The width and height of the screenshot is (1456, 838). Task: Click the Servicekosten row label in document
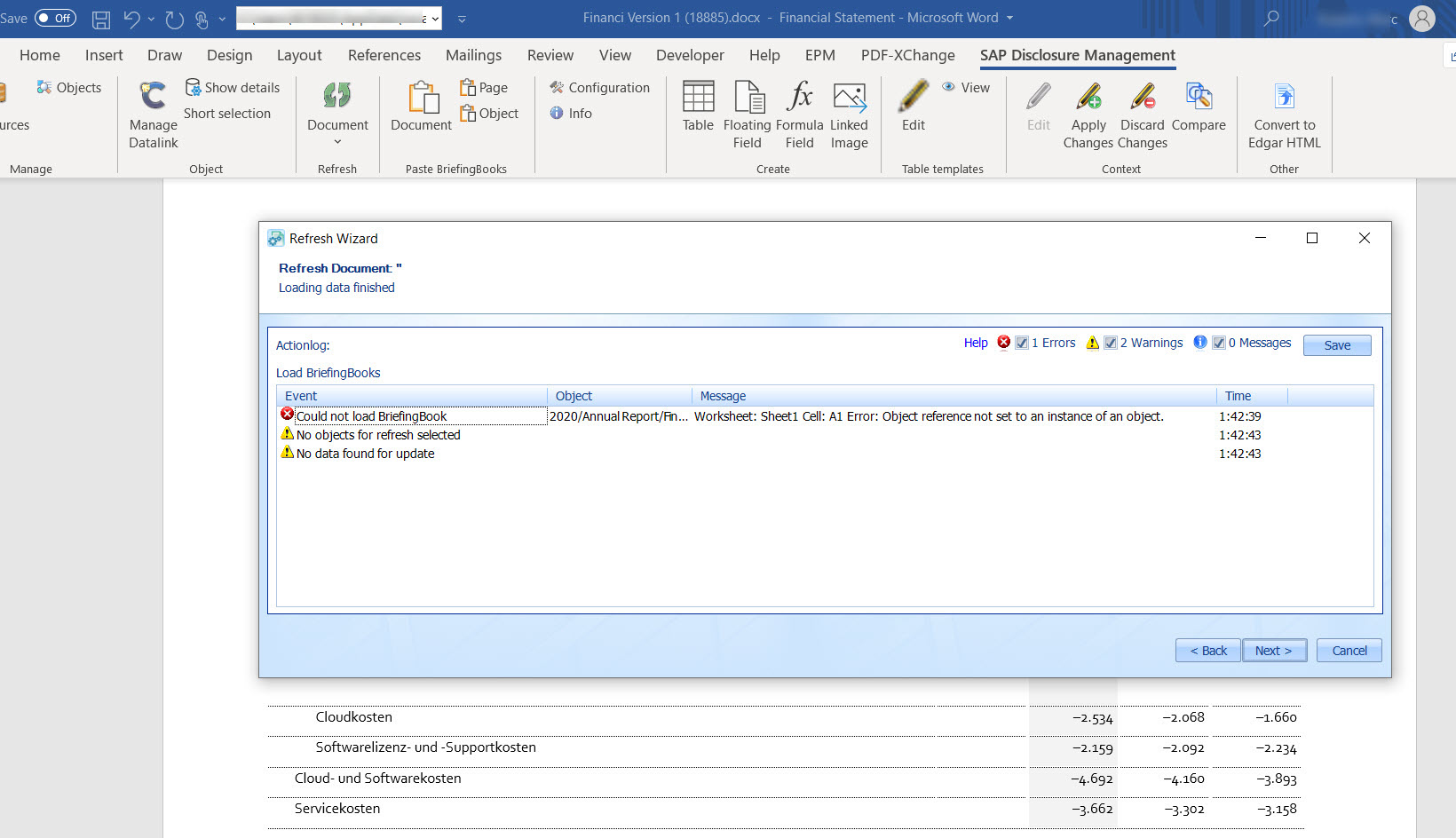[x=337, y=809]
